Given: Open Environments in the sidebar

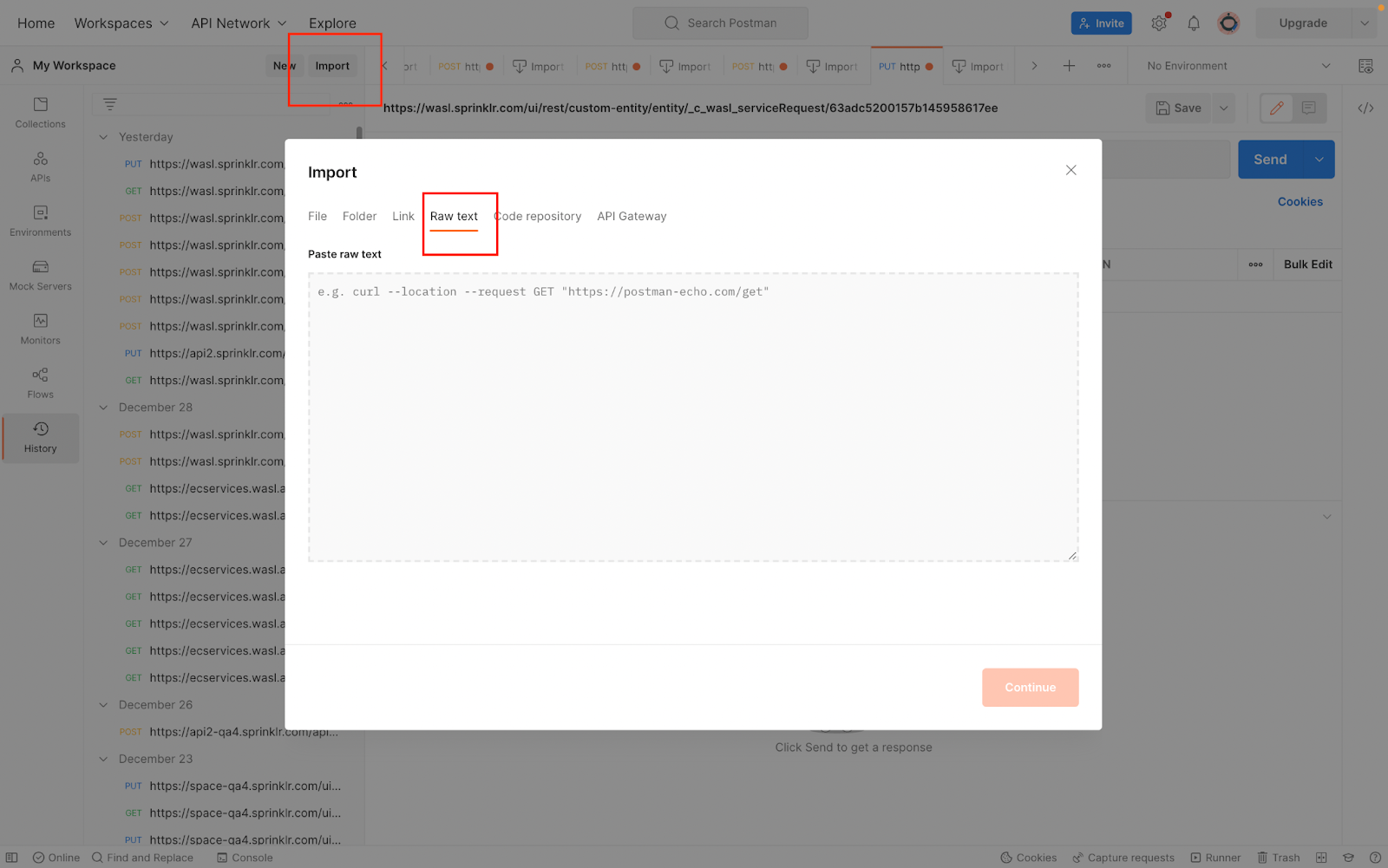Looking at the screenshot, I should point(40,221).
